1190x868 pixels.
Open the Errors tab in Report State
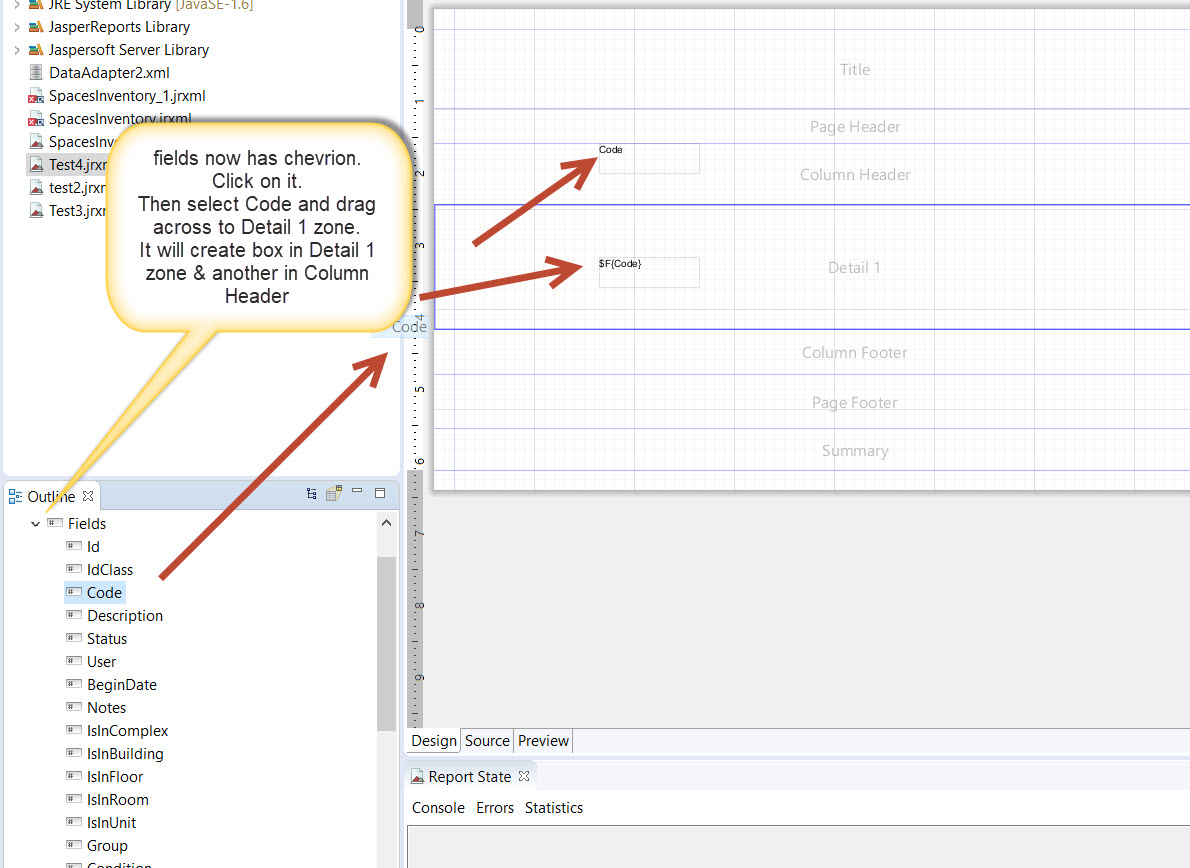pyautogui.click(x=495, y=808)
